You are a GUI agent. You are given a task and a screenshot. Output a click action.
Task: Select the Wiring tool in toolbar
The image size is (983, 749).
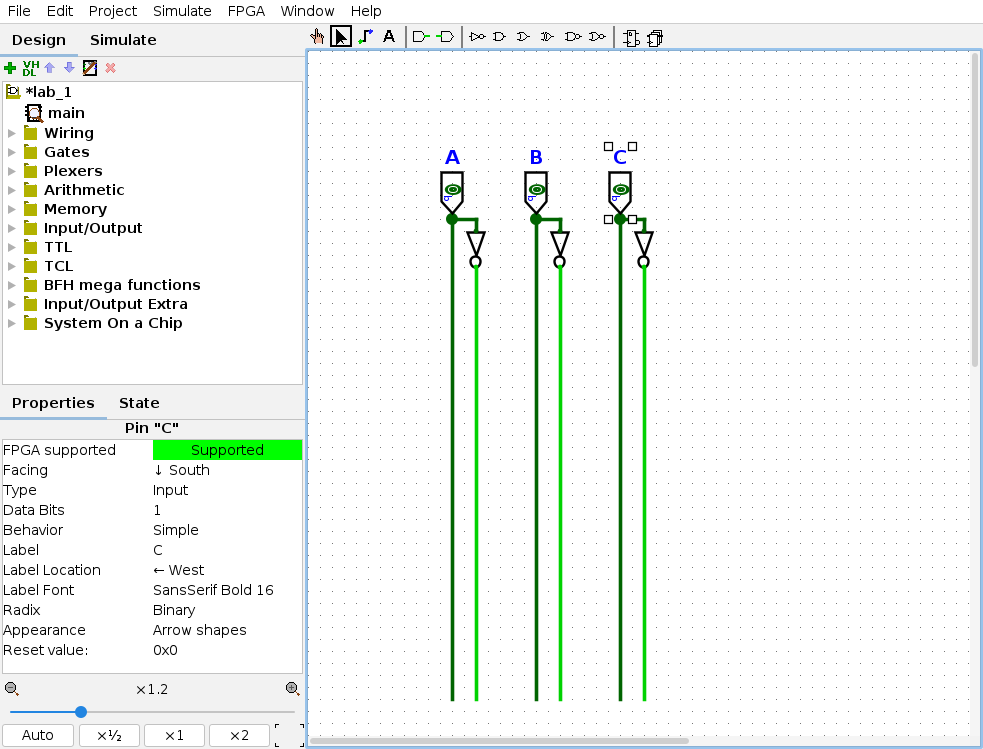pos(365,37)
